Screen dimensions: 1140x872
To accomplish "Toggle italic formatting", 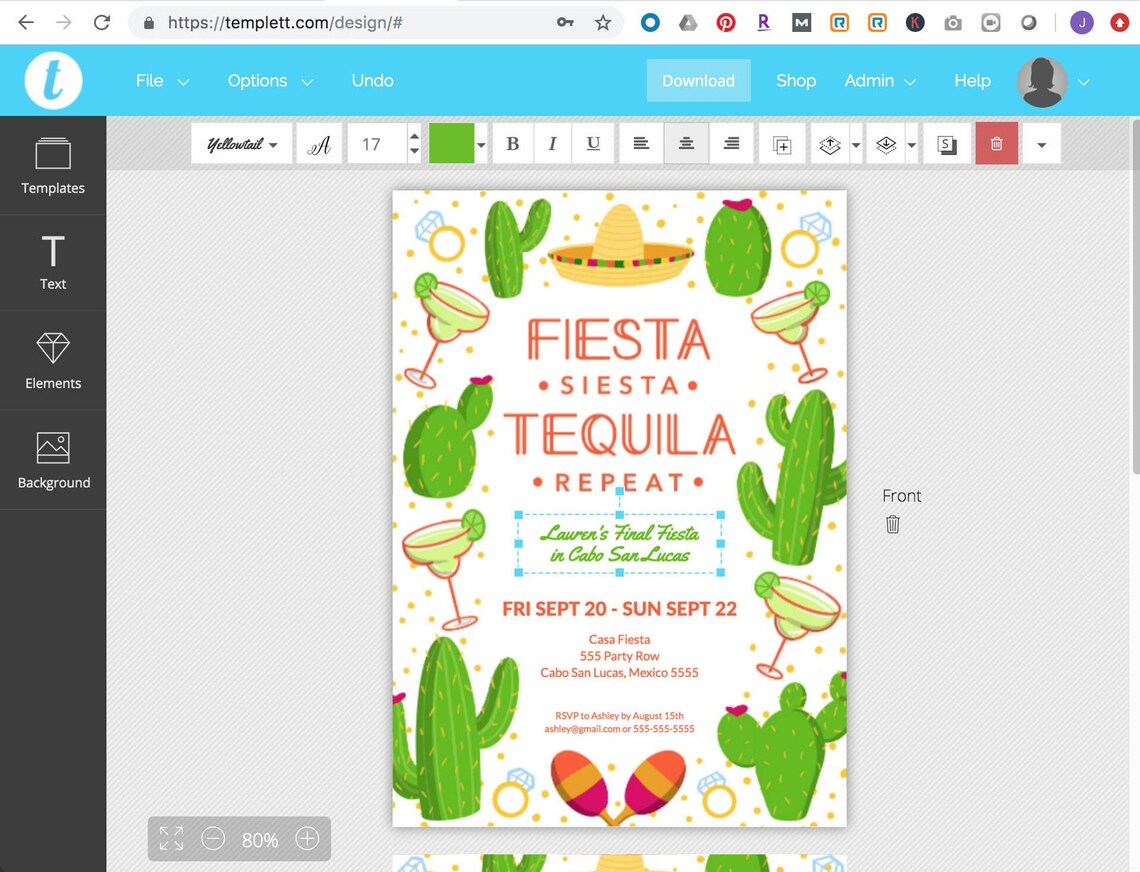I will tap(552, 143).
